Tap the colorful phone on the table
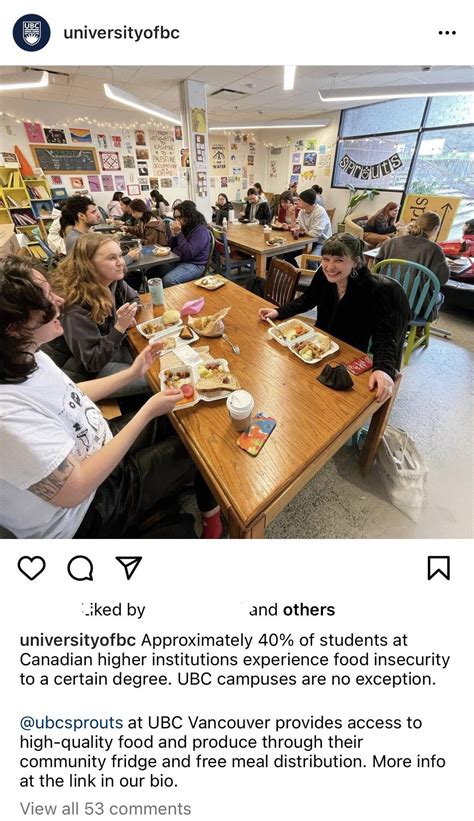This screenshot has width=474, height=821. click(256, 433)
